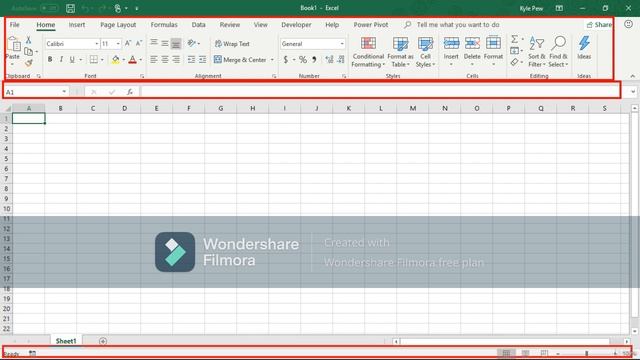Add a new sheet with plus button
Image resolution: width=640 pixels, height=360 pixels.
pos(103,341)
